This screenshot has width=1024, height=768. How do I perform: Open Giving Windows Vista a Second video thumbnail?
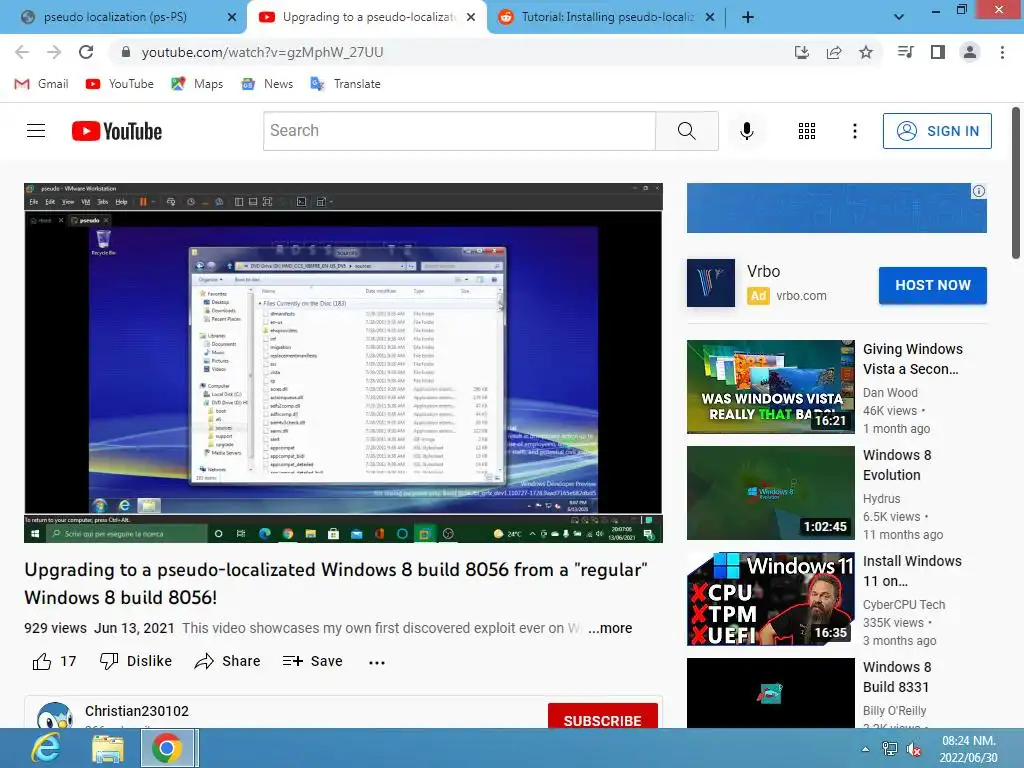tap(771, 387)
